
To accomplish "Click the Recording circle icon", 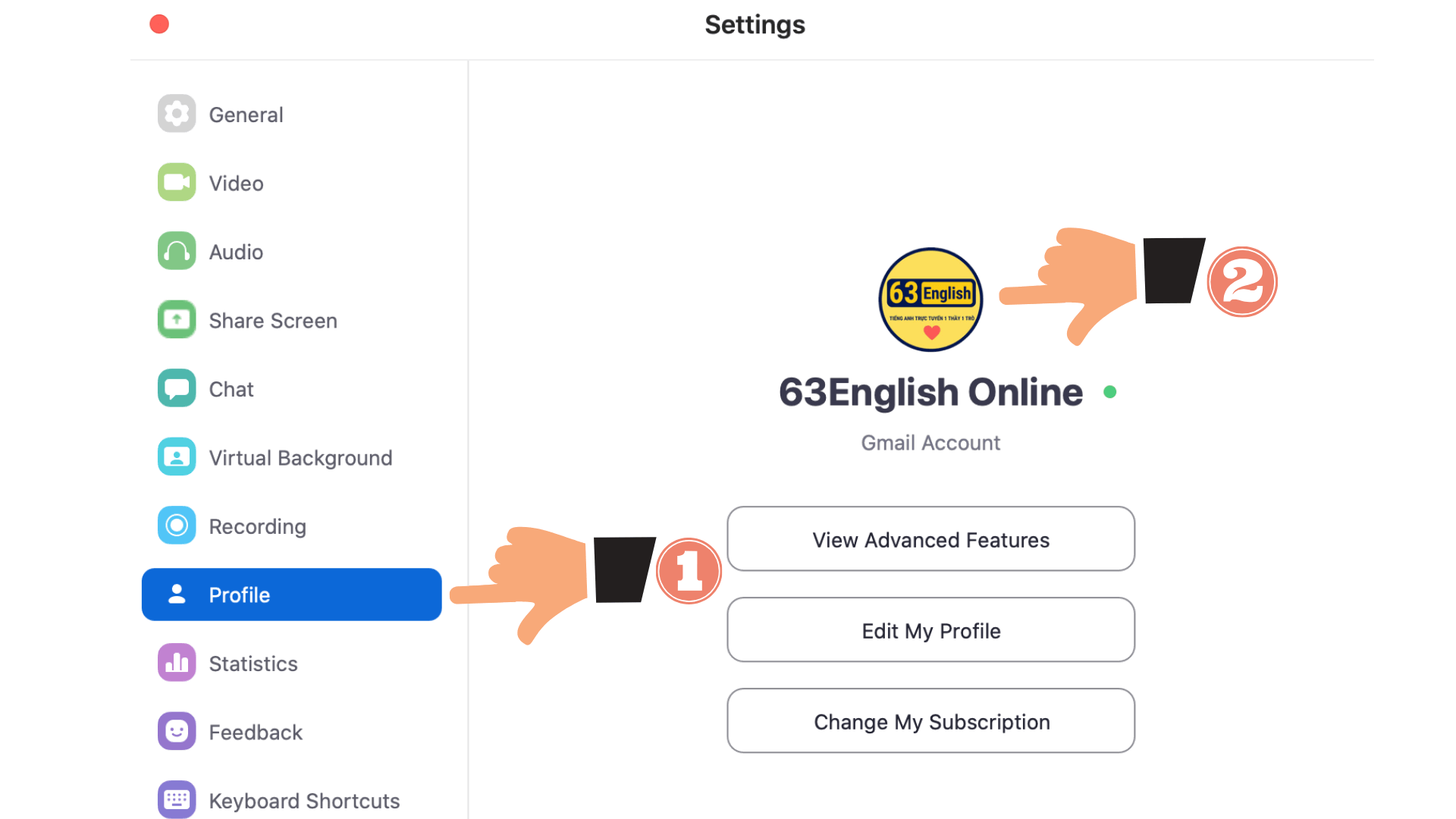I will coord(177,526).
